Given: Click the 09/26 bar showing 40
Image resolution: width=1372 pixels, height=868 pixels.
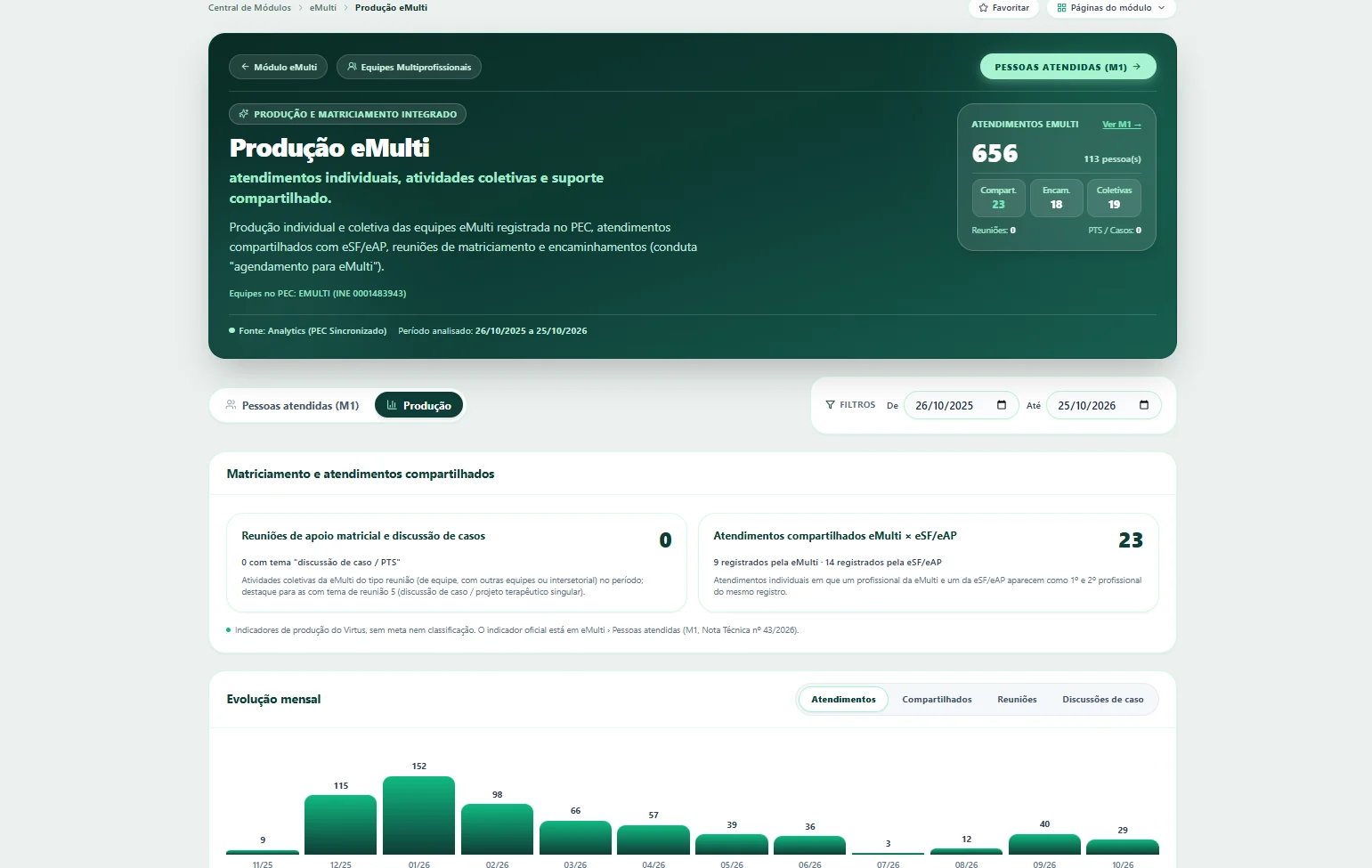Looking at the screenshot, I should (1044, 845).
